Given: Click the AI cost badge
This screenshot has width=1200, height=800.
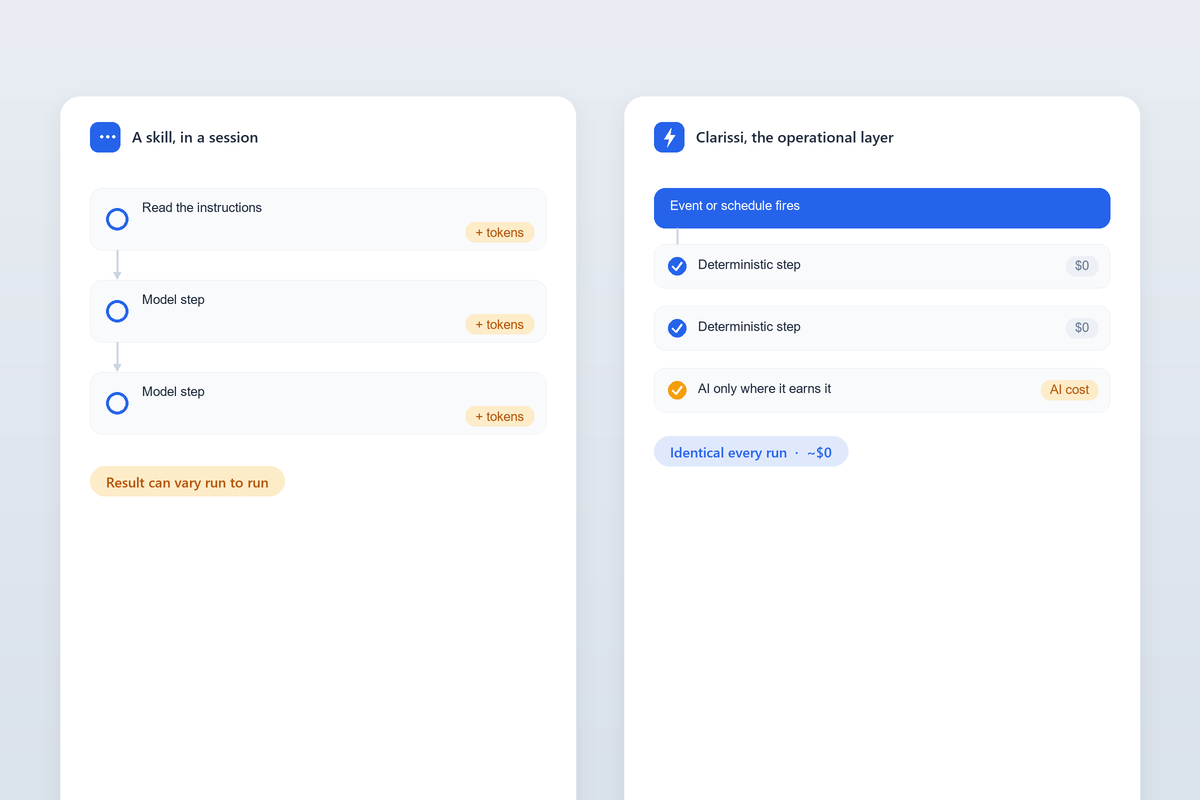Looking at the screenshot, I should tap(1069, 390).
